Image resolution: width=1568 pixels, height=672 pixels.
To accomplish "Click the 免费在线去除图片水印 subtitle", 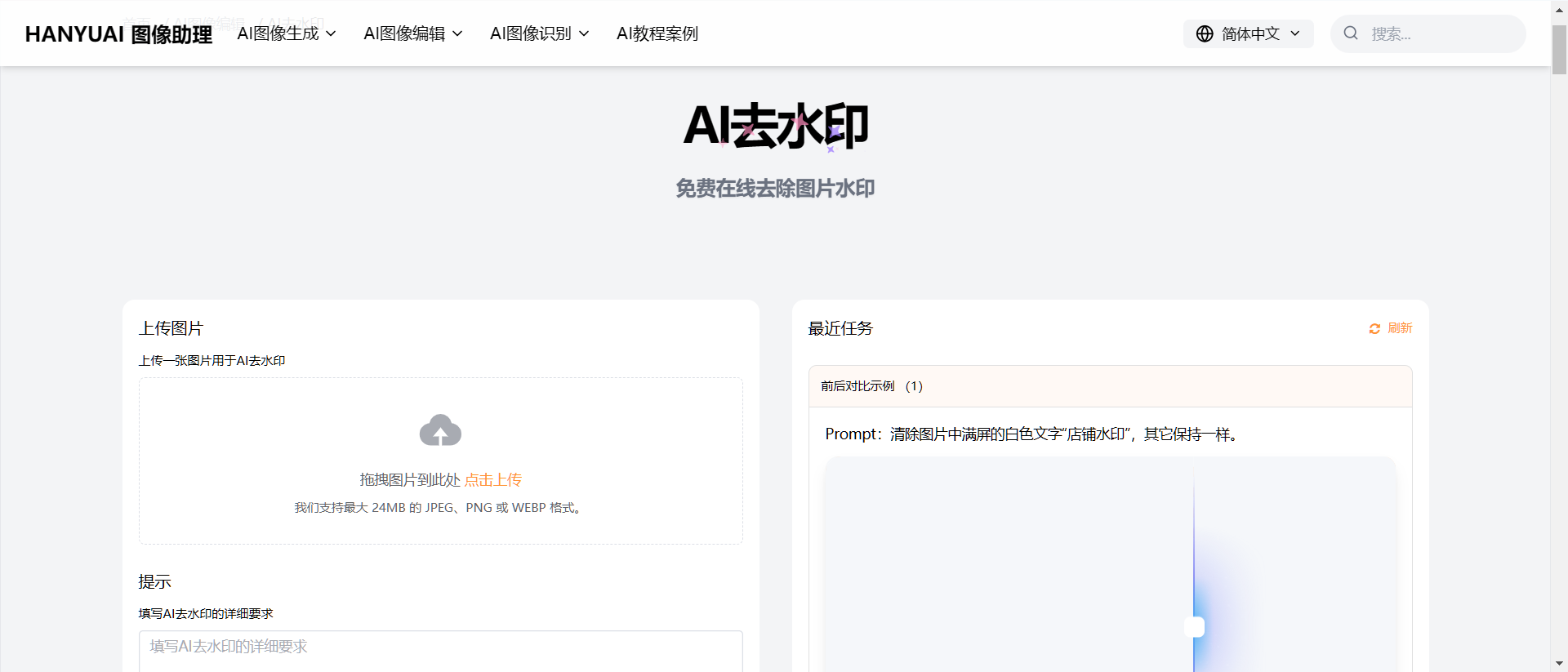I will pyautogui.click(x=775, y=189).
